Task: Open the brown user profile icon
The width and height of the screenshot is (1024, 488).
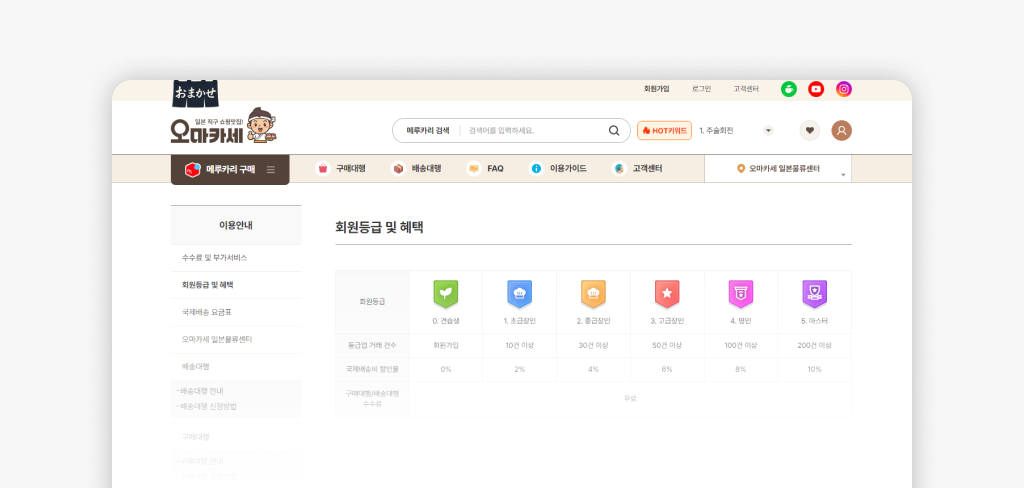Action: tap(842, 131)
